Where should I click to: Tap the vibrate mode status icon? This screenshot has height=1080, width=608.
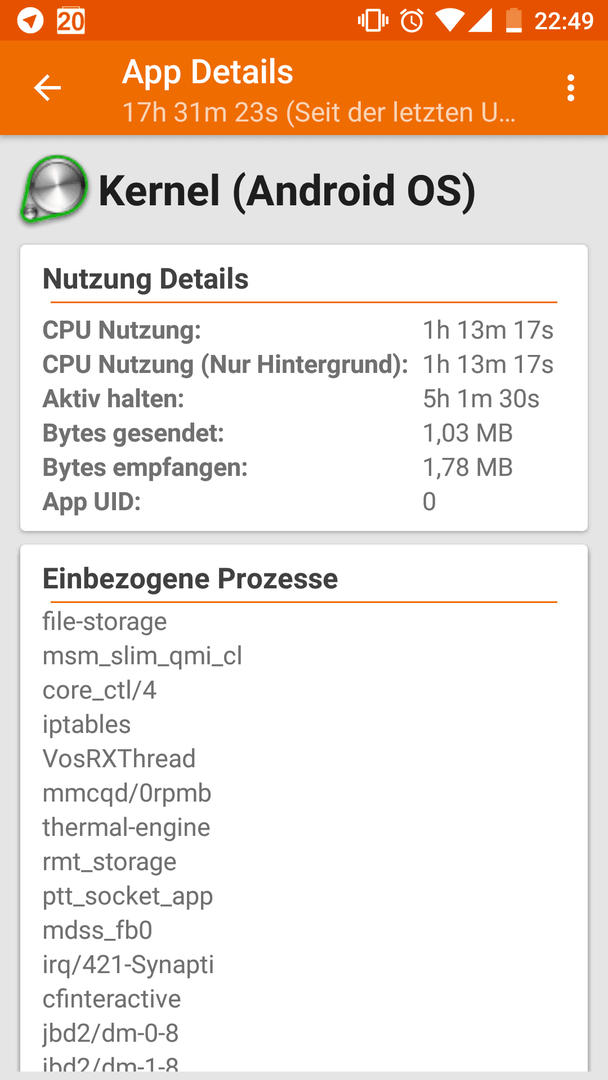tap(373, 21)
